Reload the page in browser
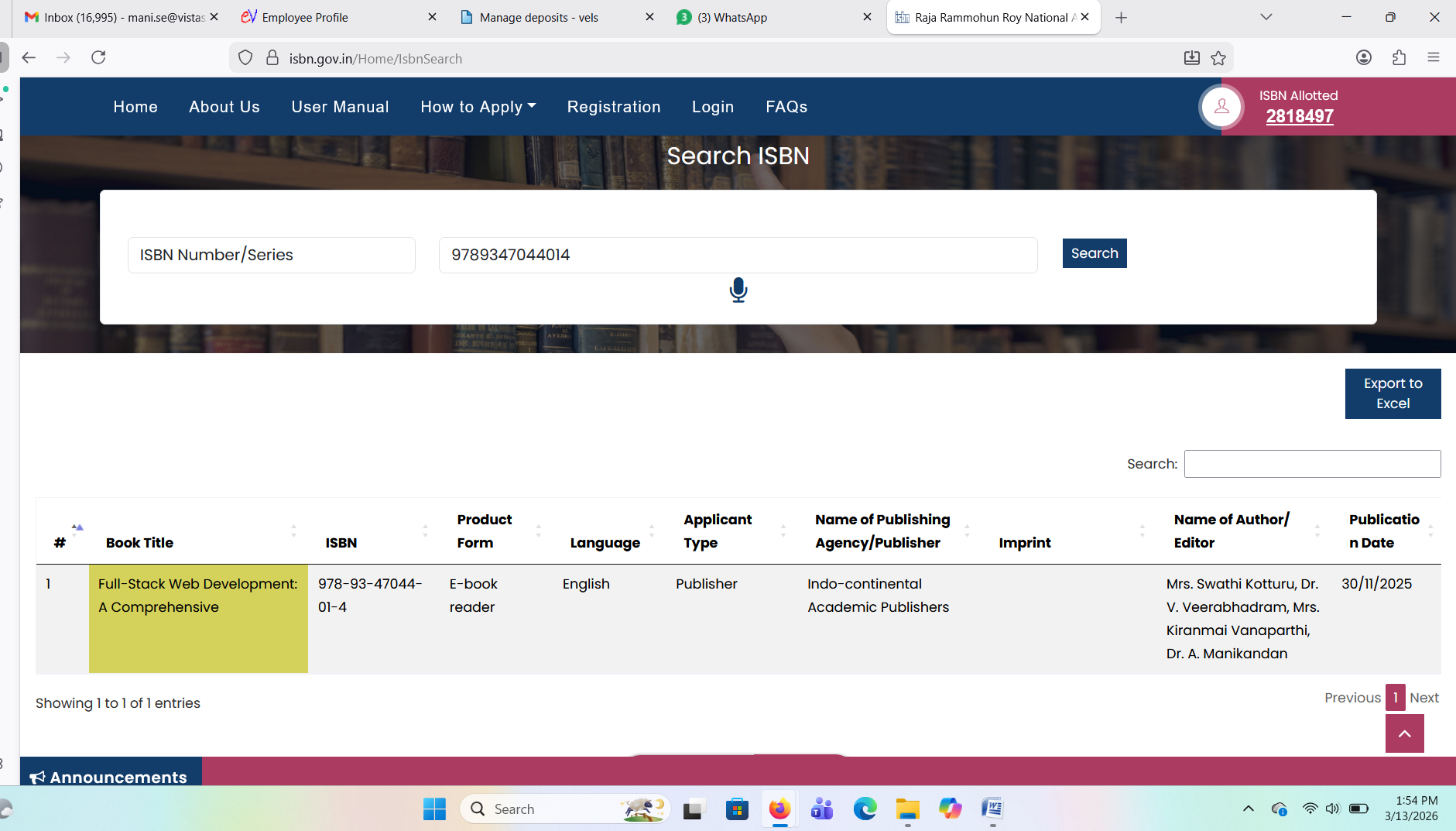Viewport: 1456px width, 831px height. coord(98,58)
